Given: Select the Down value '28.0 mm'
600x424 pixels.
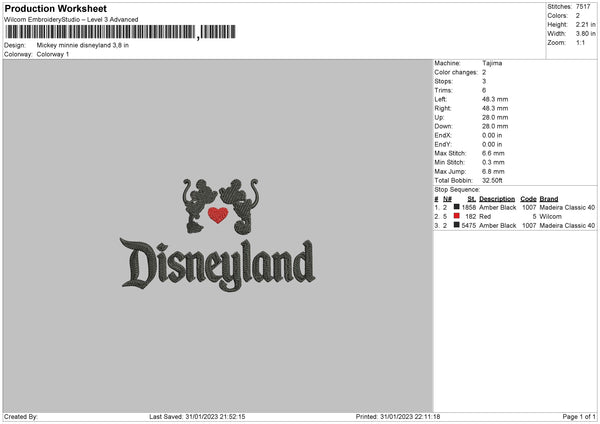Looking at the screenshot, I should [495, 126].
